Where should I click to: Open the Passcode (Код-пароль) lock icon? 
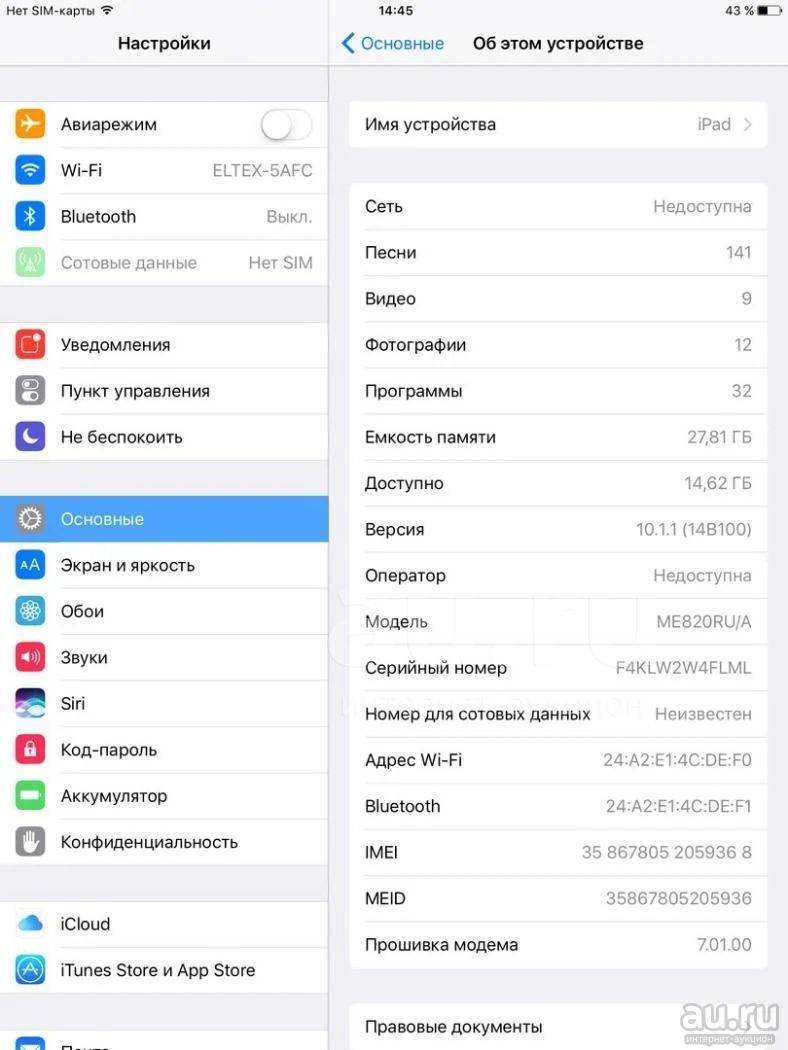[30, 749]
